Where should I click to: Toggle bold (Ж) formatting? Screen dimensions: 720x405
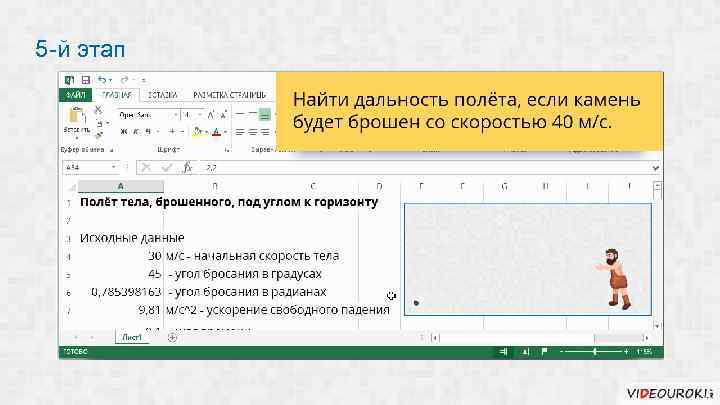pyautogui.click(x=123, y=132)
